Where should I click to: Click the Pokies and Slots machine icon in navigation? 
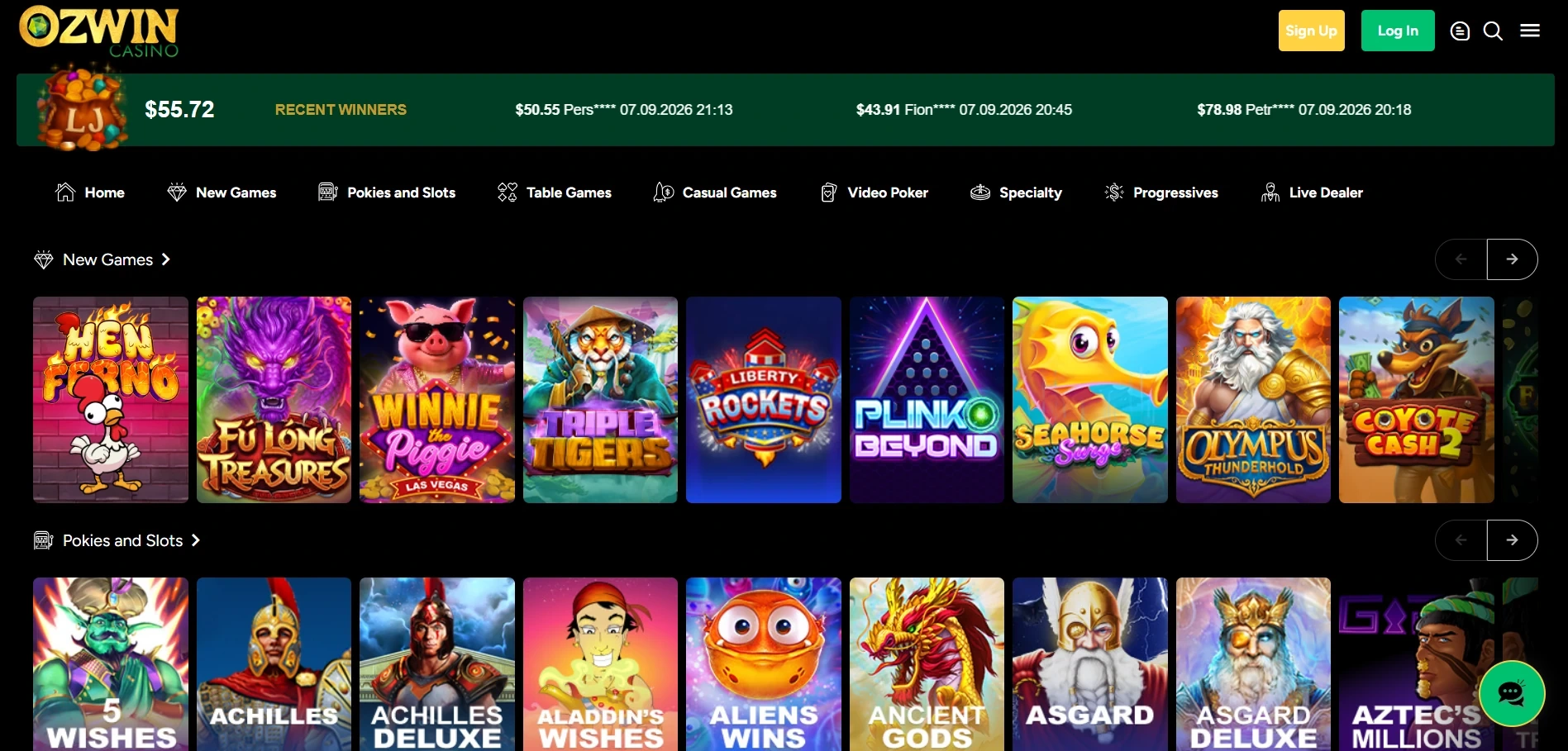[x=328, y=193]
